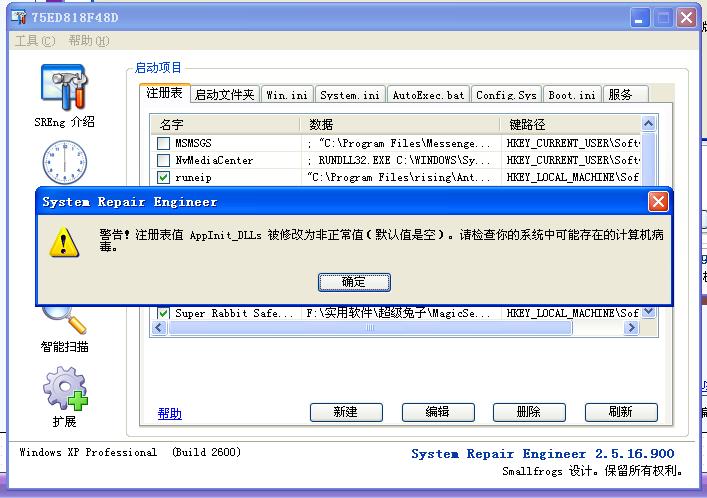Click RUNDLL32.EXE data cell
This screenshot has height=498, width=707.
coord(399,160)
